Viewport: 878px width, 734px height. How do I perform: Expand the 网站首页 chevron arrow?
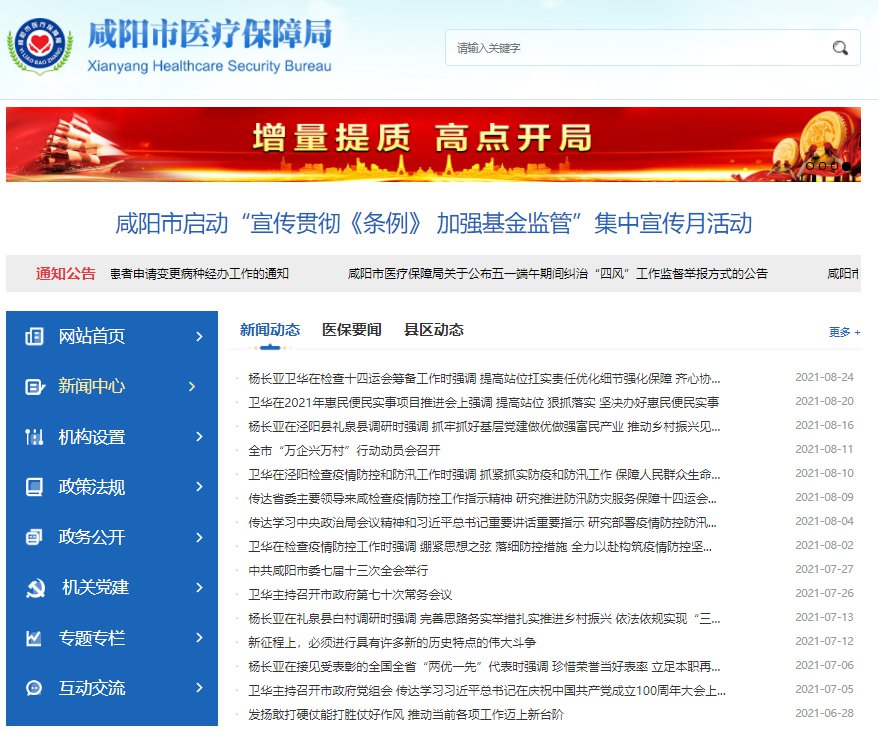click(x=199, y=336)
